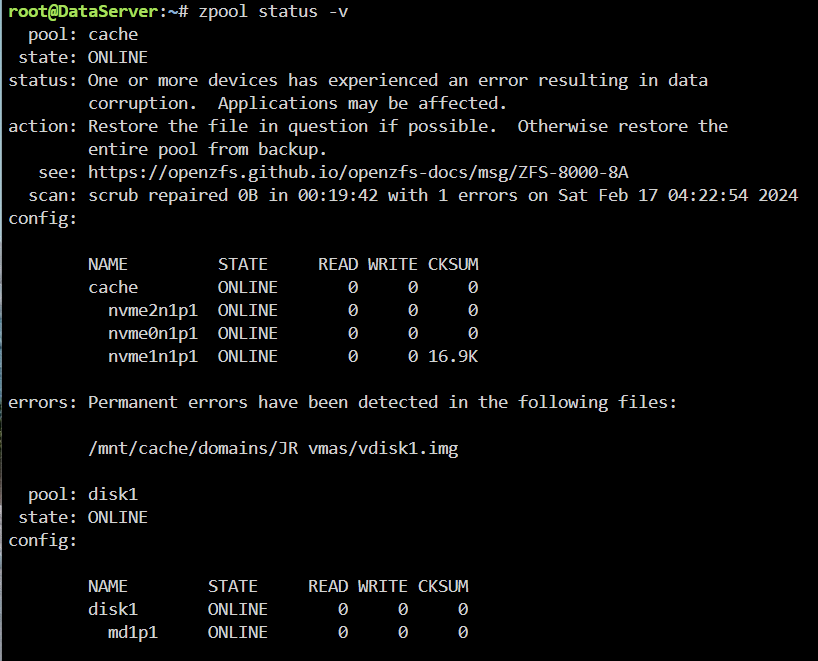
Task: Click the scrub duration 00:19:42
Action: tap(338, 196)
